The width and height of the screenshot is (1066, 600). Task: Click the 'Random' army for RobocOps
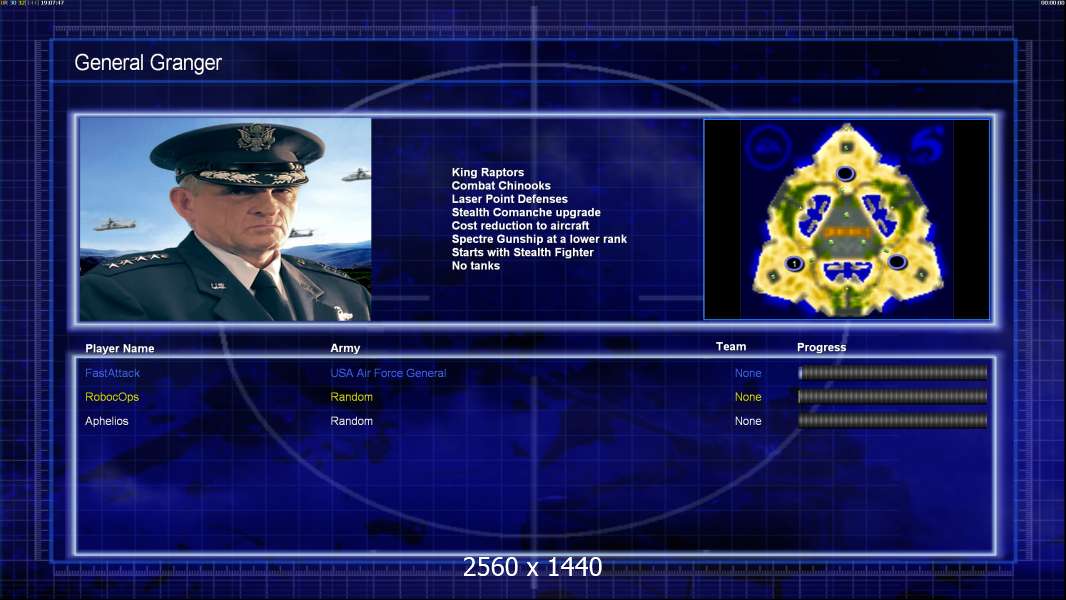point(351,397)
